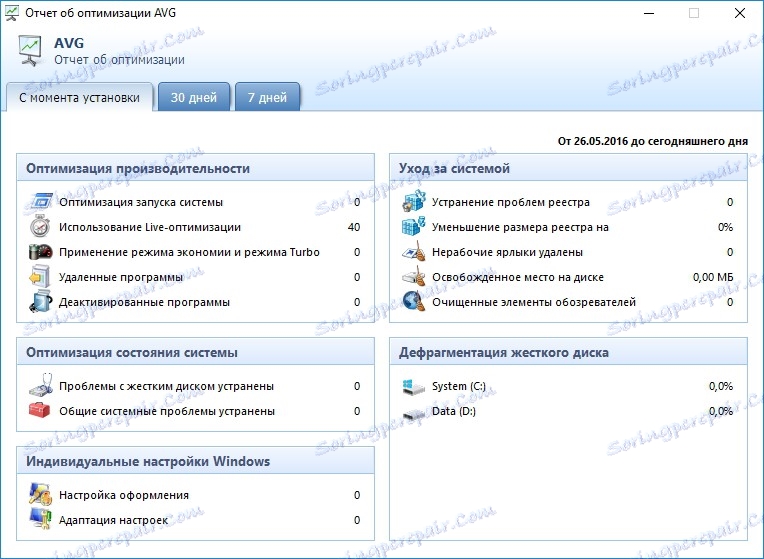Screen dimensions: 764x559
Task: Click Проблемы с жестким диском устранены
Action: 166,386
